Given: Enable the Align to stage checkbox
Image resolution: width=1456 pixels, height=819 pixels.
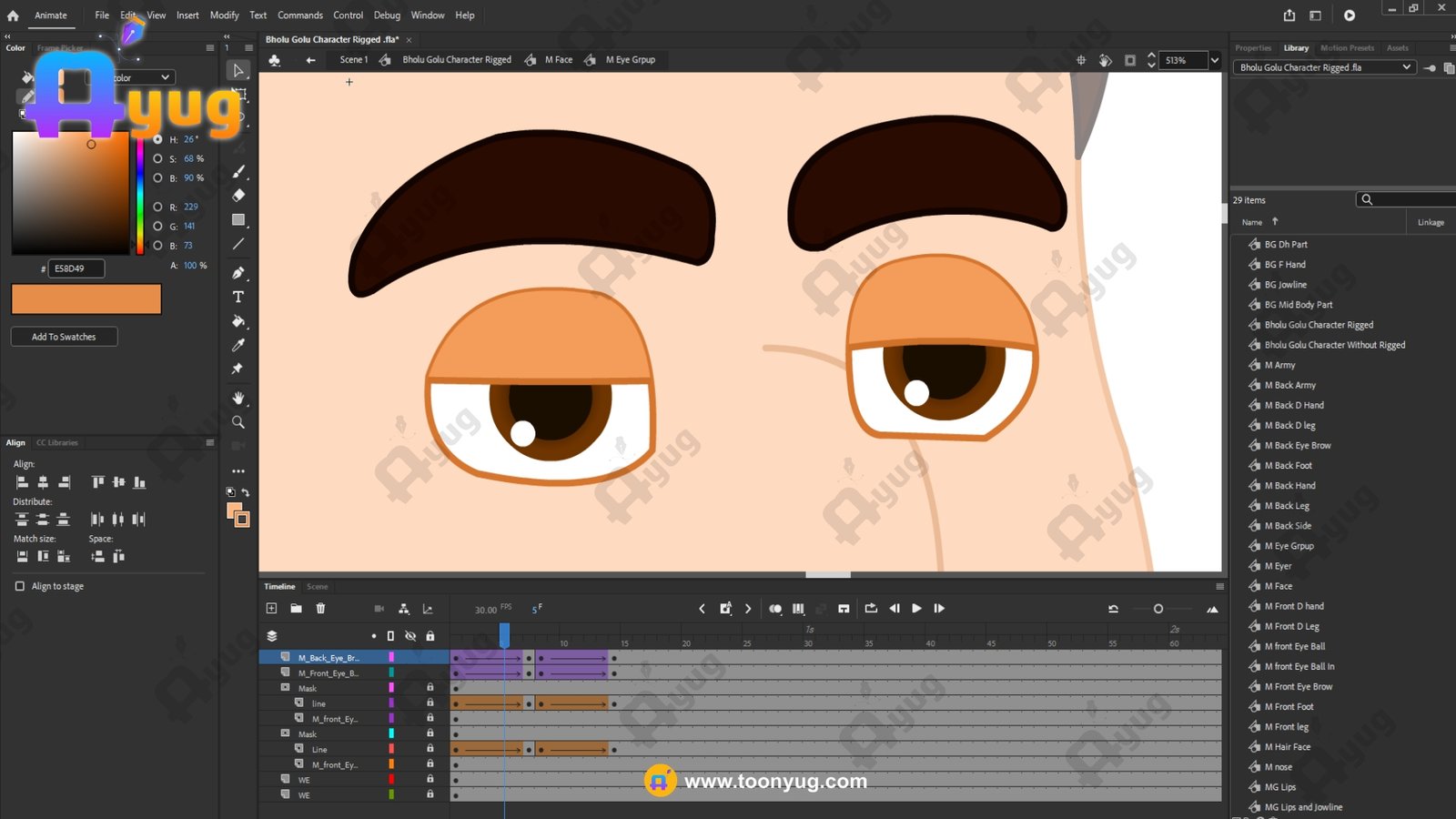Looking at the screenshot, I should click(x=20, y=586).
